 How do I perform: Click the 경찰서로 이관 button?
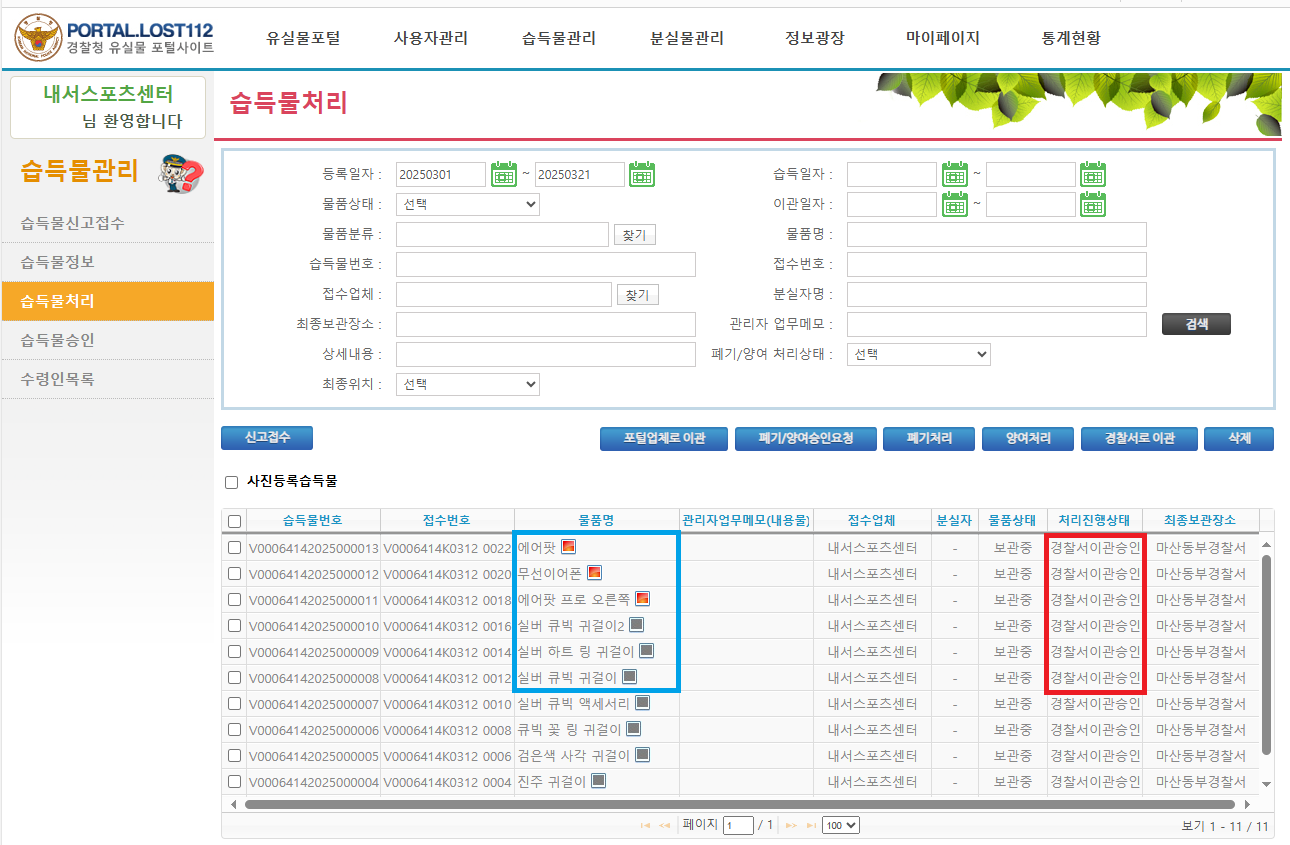[x=1138, y=439]
